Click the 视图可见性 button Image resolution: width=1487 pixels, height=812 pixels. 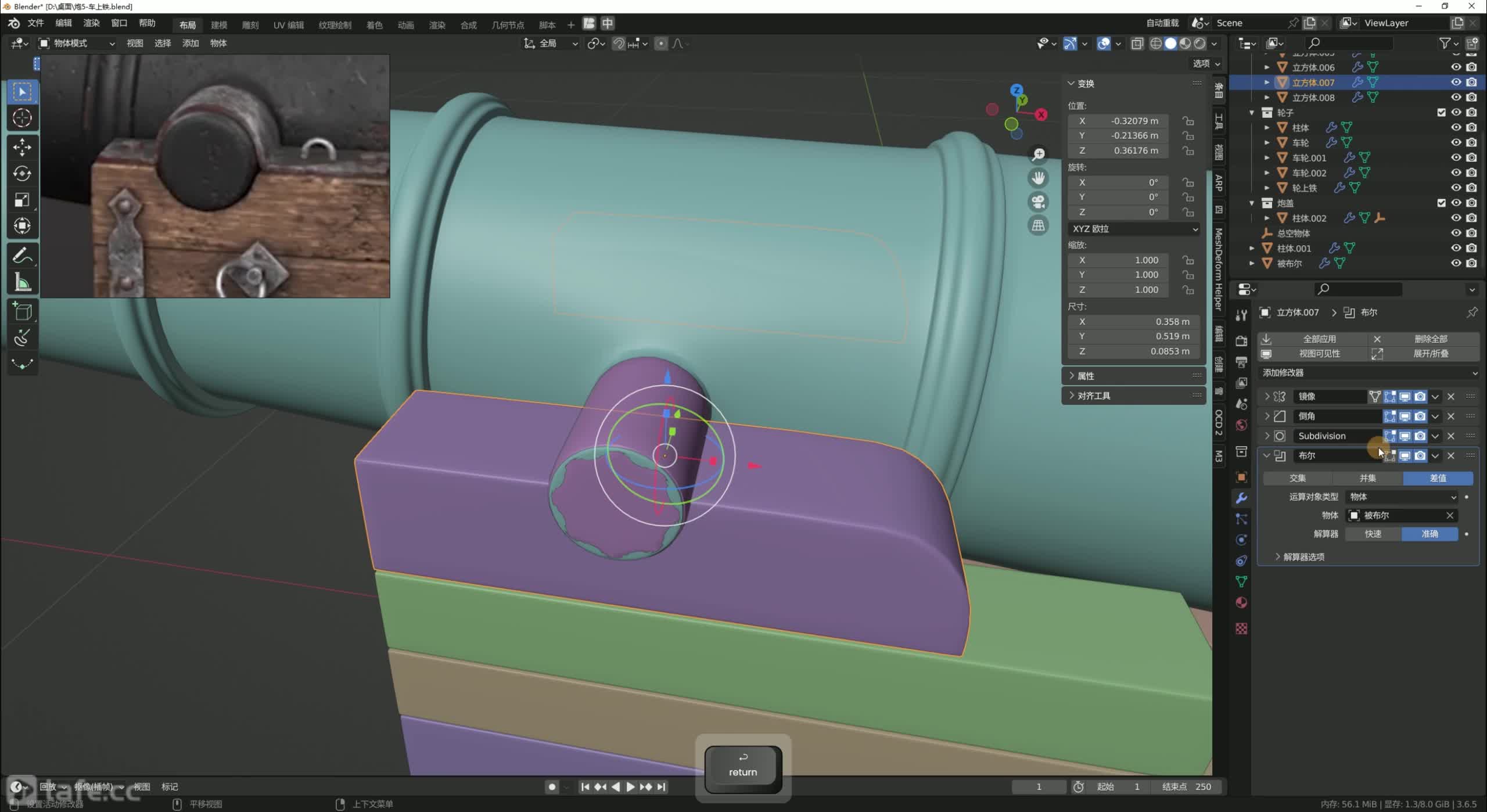pyautogui.click(x=1312, y=354)
